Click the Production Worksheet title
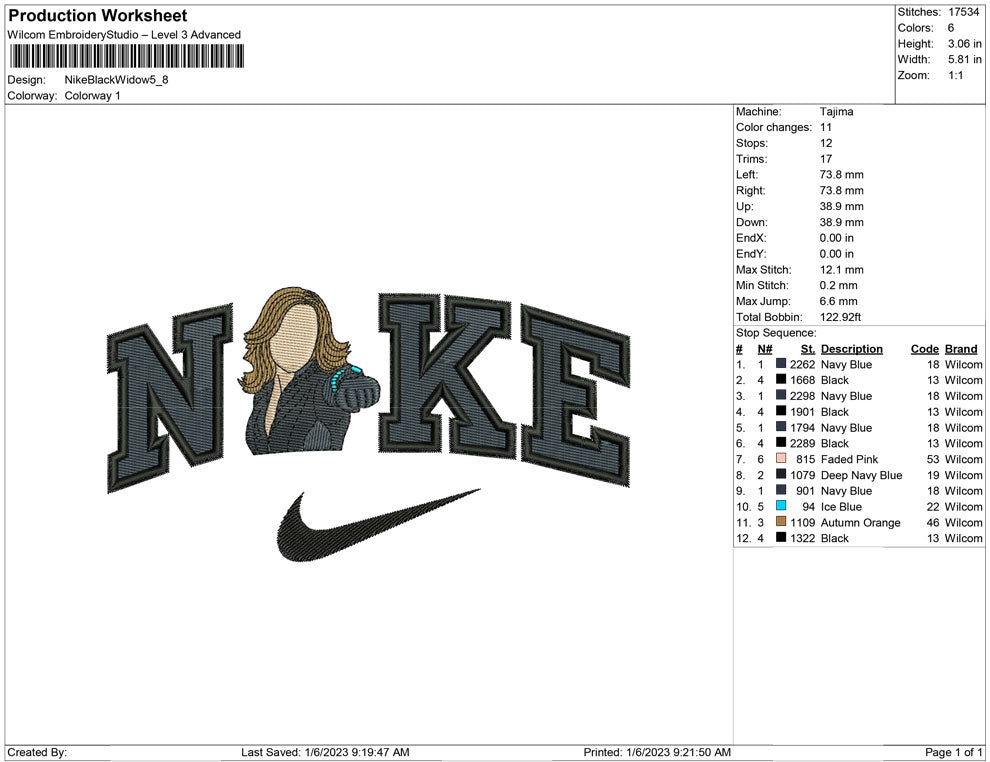The height and width of the screenshot is (762, 990). 98,16
